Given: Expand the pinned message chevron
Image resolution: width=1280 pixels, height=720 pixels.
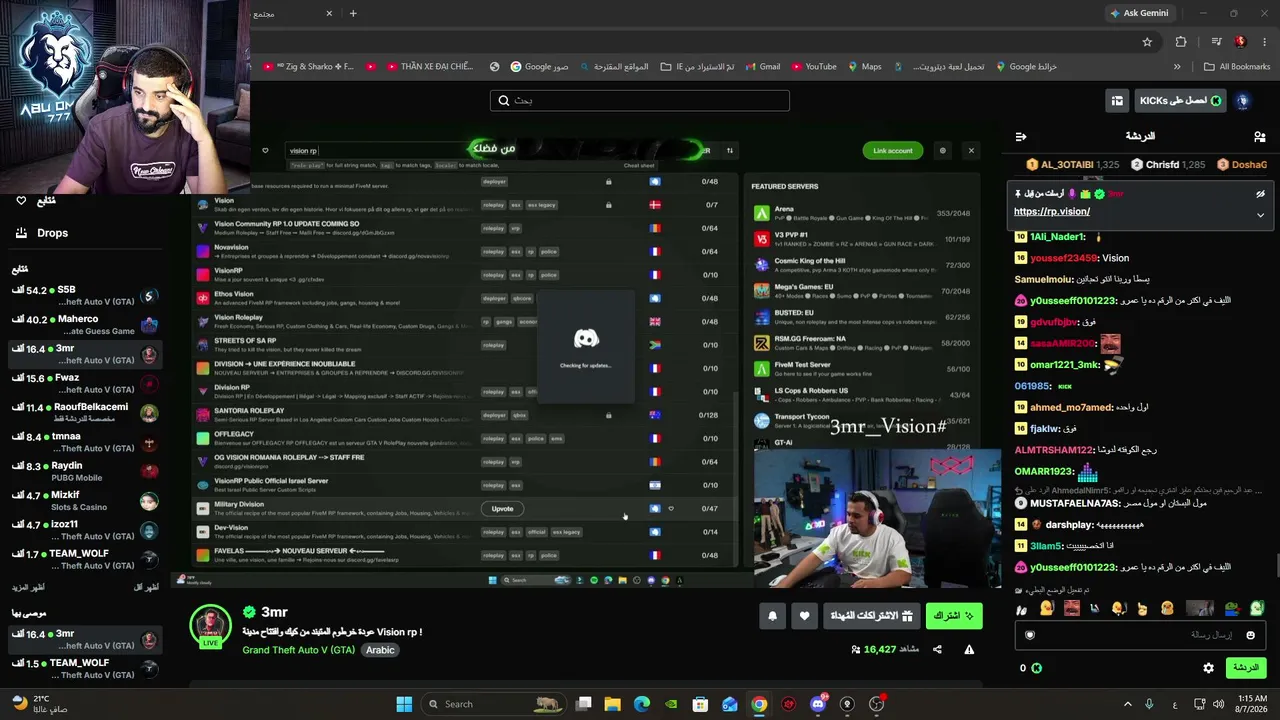Looking at the screenshot, I should (x=1260, y=214).
